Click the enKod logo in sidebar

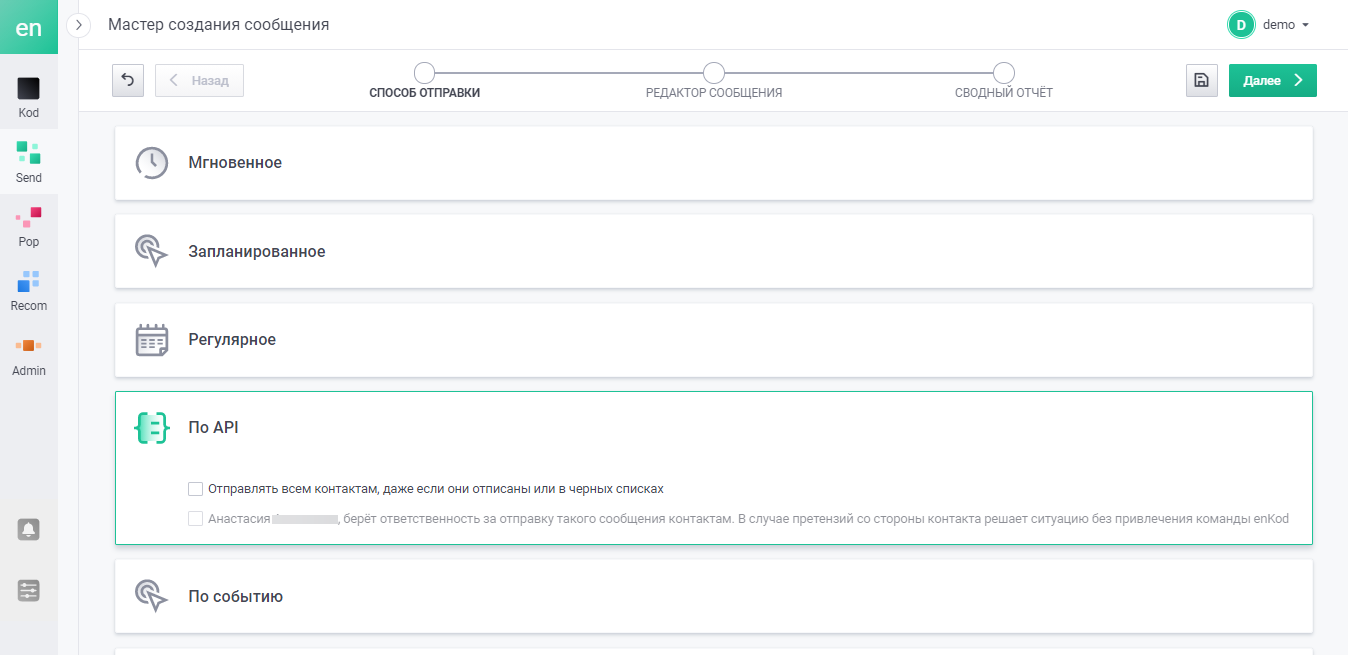[29, 27]
